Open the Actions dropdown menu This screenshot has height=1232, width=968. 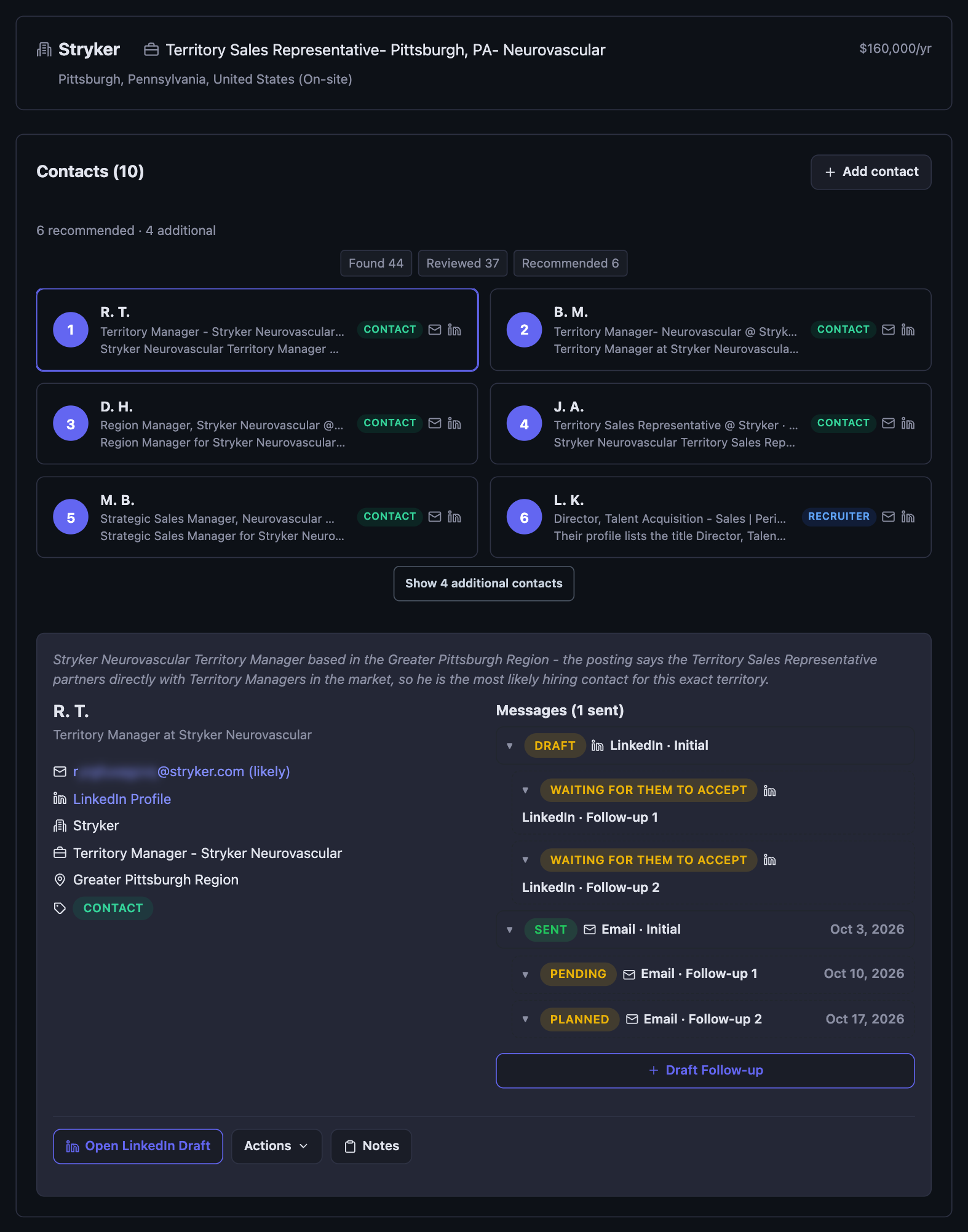point(277,1146)
